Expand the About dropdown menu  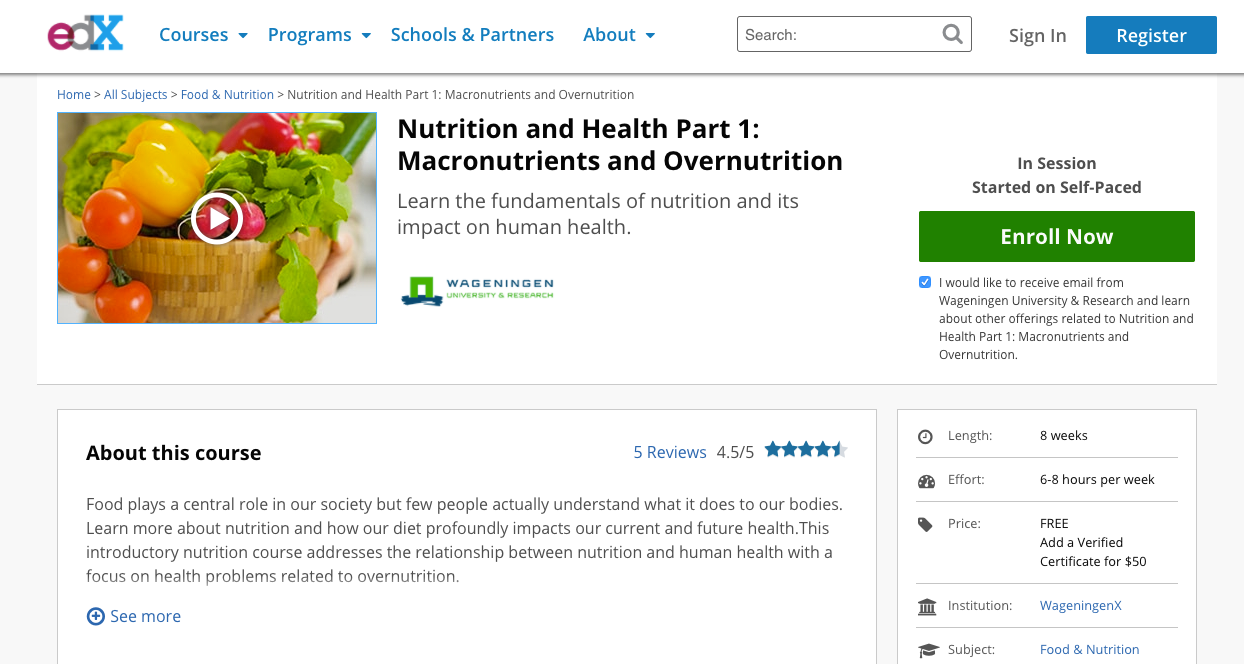click(x=619, y=35)
